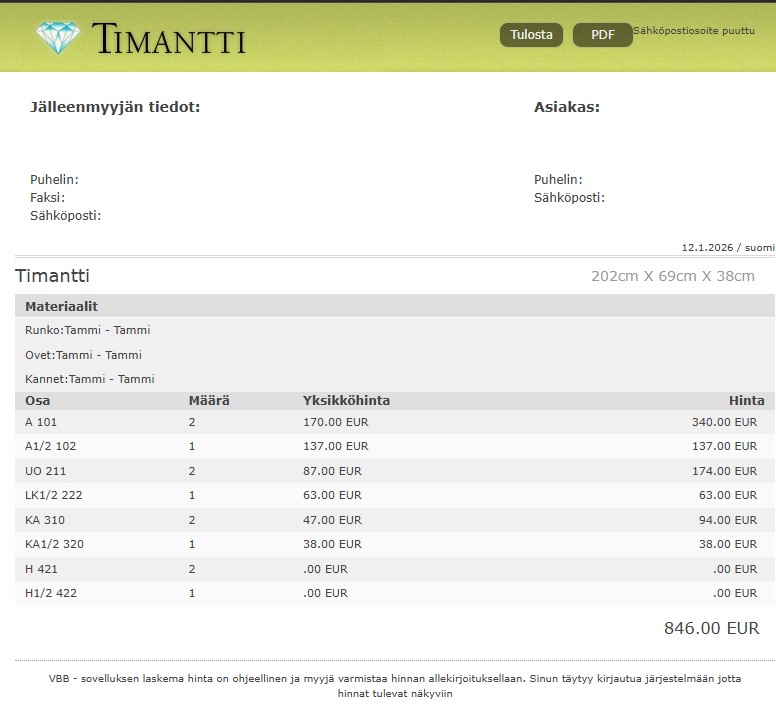
Task: Click the KA1/2 320 part name
Action: click(x=54, y=544)
